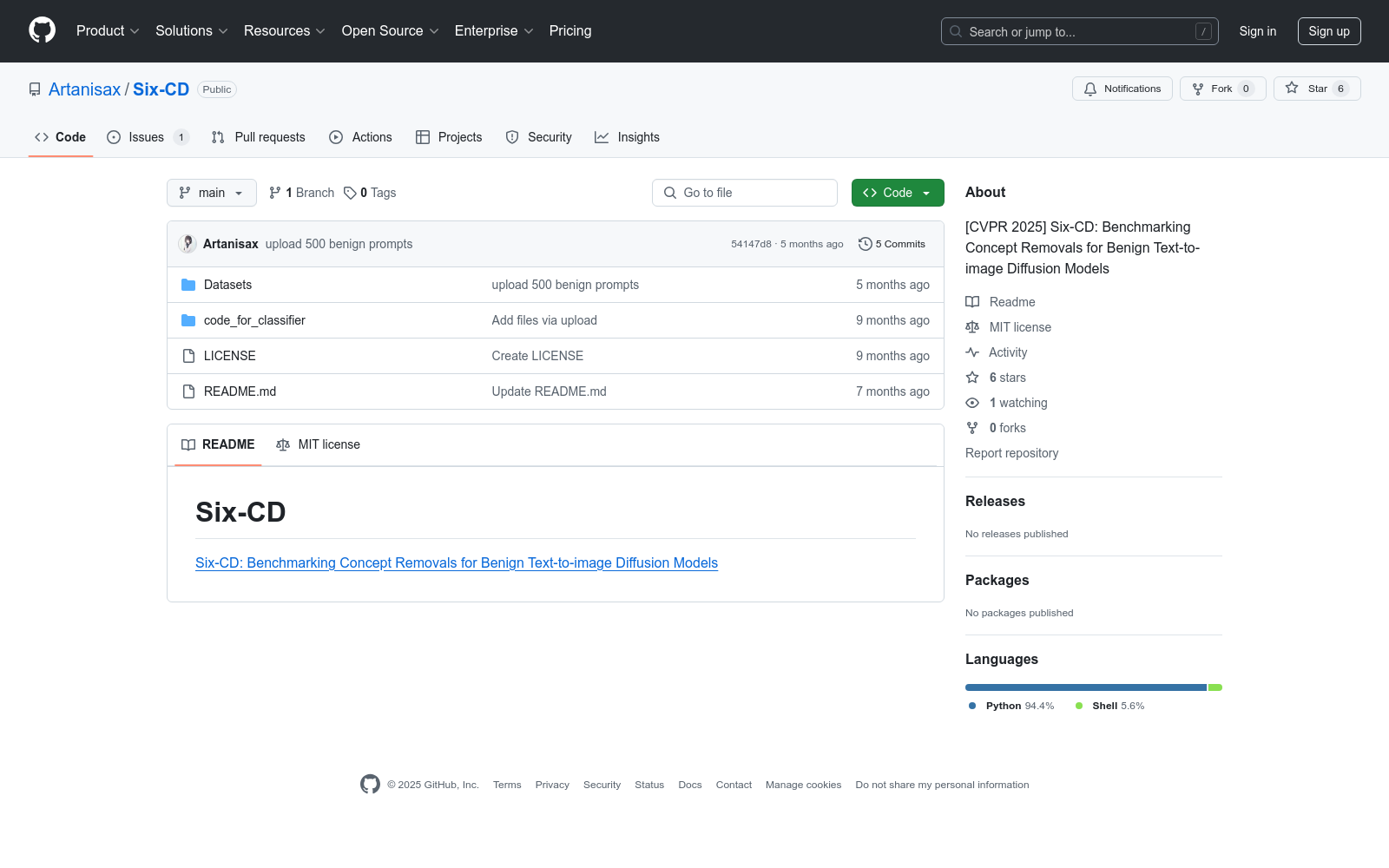Open the main branch selector dropdown
Screen dimensions: 1389x868
coord(212,193)
